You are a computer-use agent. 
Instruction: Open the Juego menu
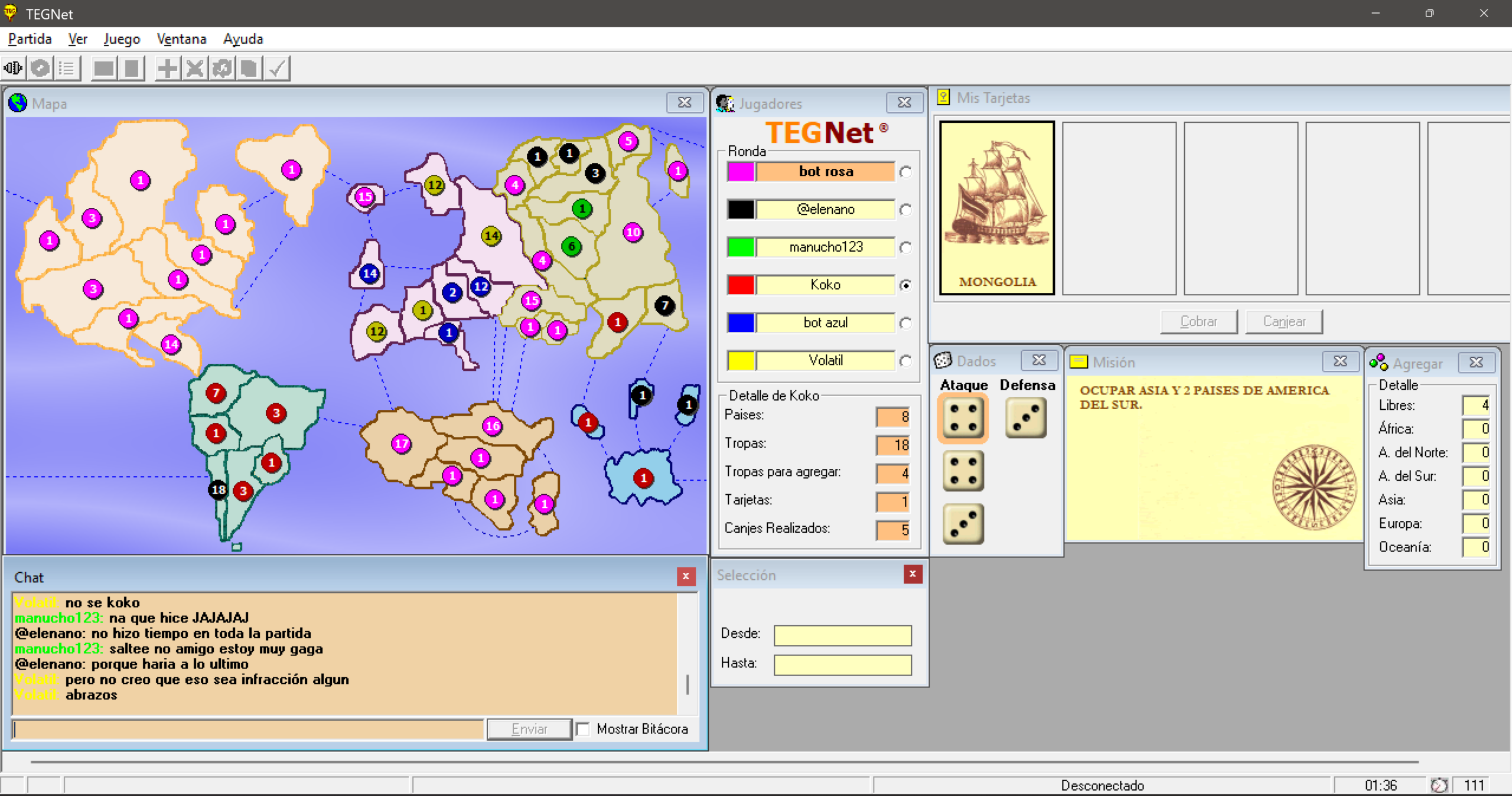[x=122, y=39]
